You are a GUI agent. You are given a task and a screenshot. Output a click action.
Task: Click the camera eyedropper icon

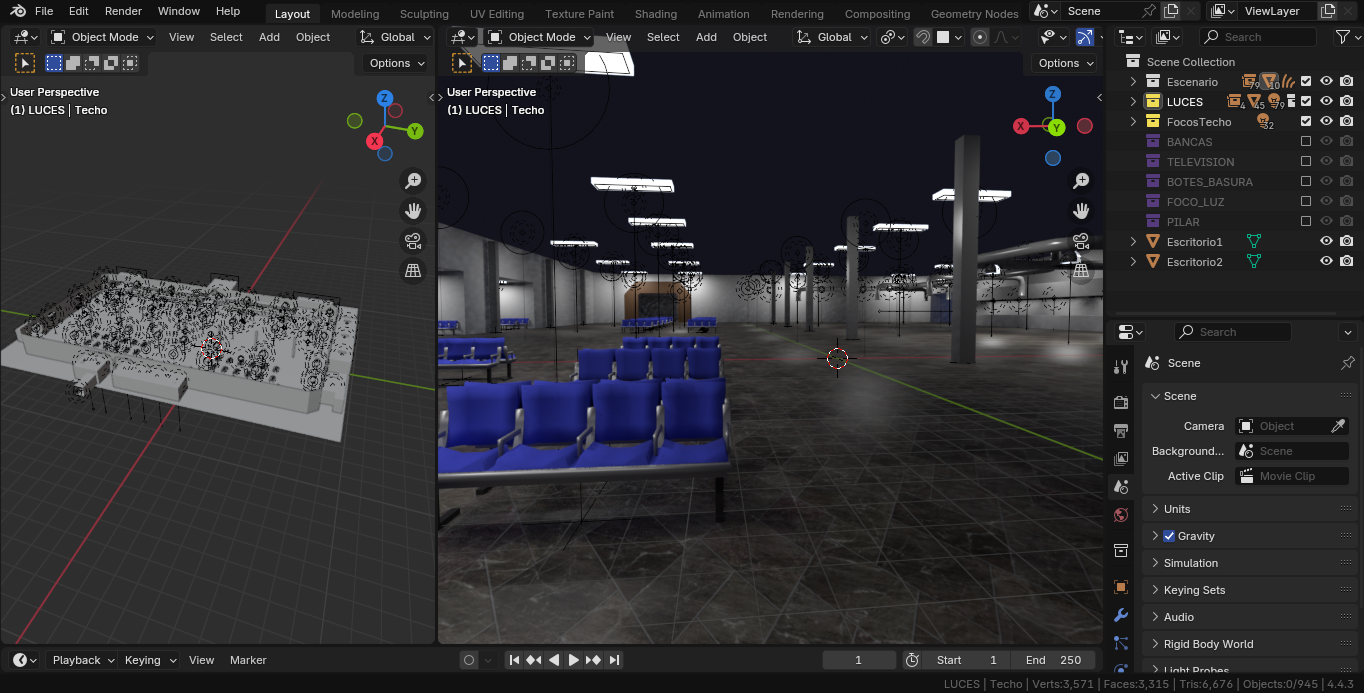pyautogui.click(x=1338, y=426)
